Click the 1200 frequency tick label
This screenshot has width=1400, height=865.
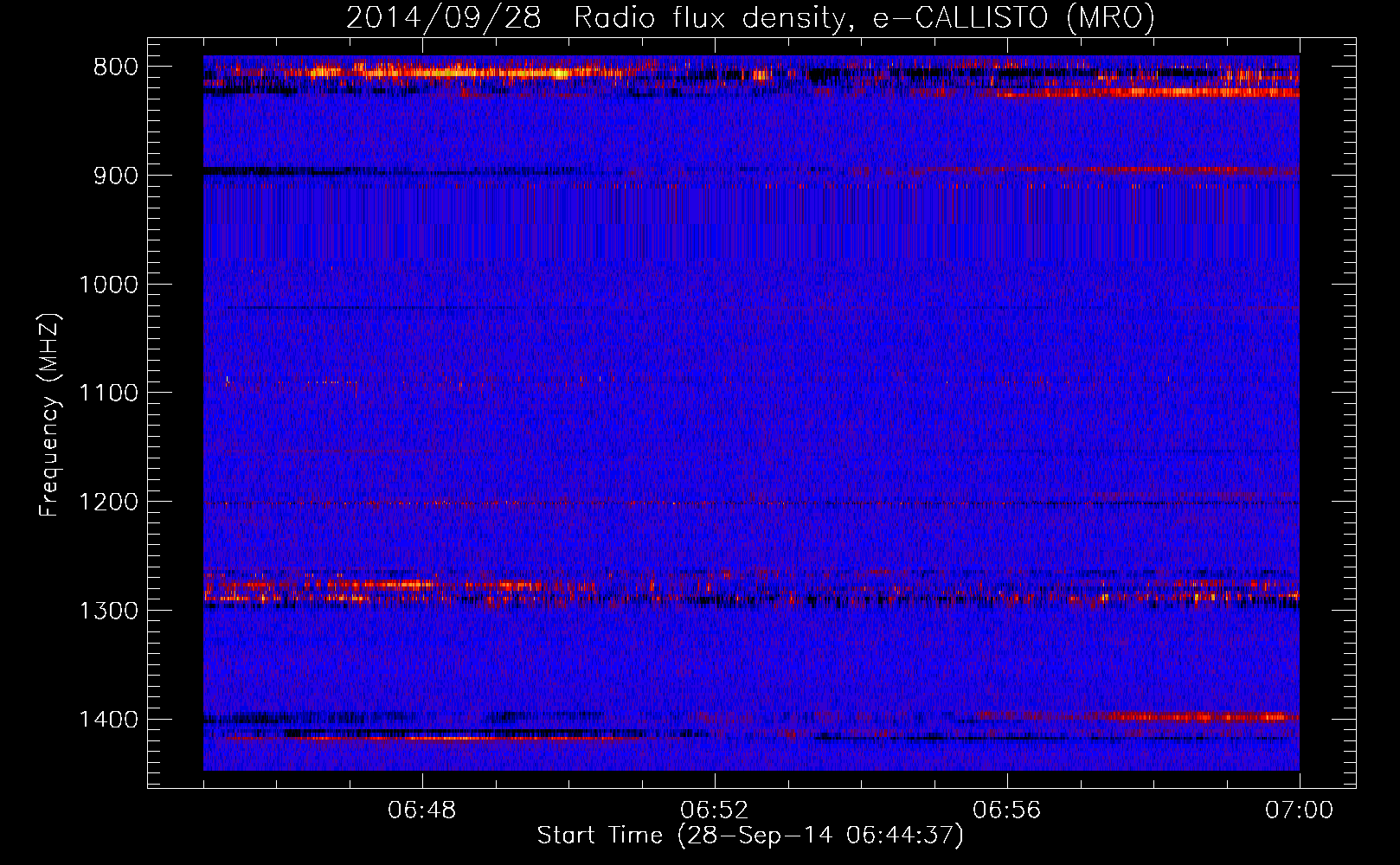(108, 502)
